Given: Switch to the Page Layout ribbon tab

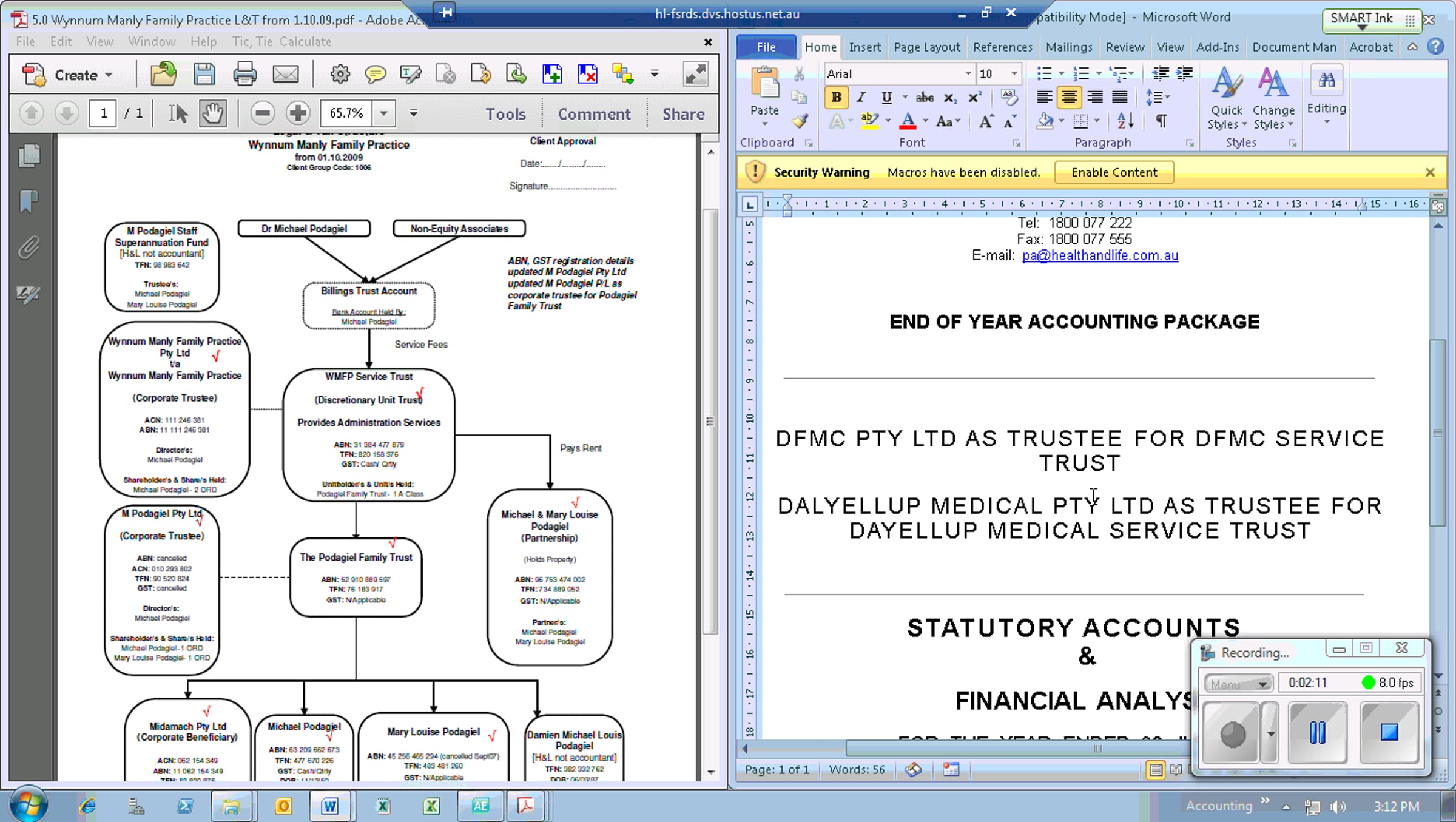Looking at the screenshot, I should coord(926,47).
